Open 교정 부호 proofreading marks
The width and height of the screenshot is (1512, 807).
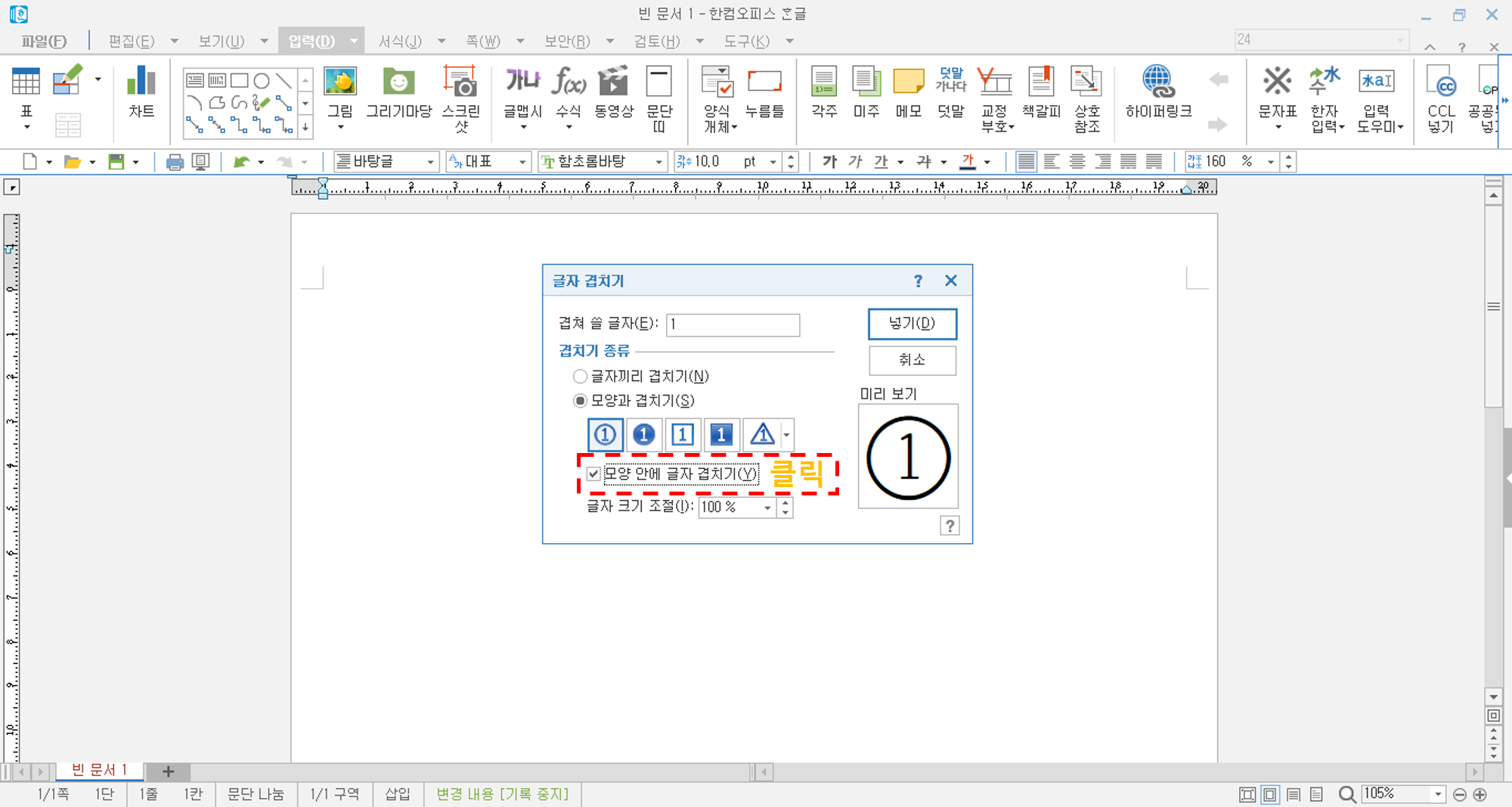coord(995,98)
